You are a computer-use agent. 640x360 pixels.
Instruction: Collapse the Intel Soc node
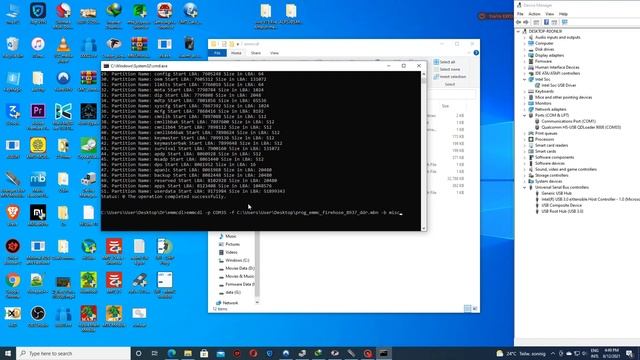(525, 79)
